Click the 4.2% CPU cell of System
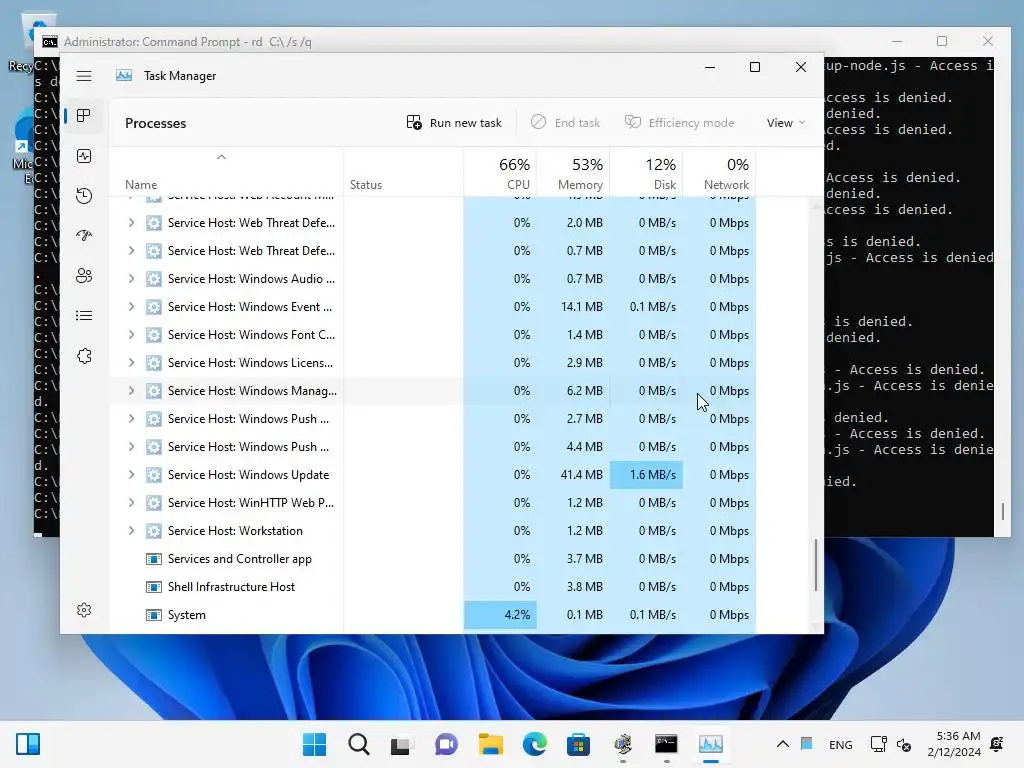Viewport: 1024px width, 768px height. 500,615
